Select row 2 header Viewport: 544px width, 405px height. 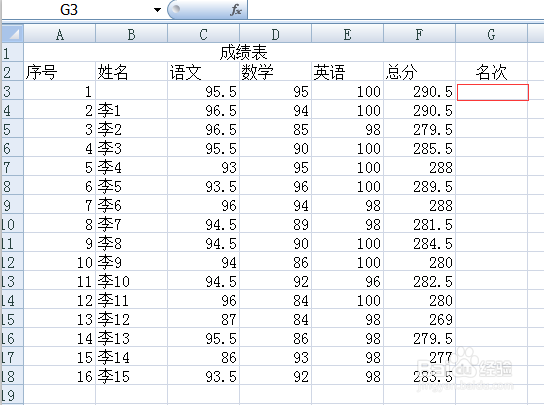pos(12,71)
